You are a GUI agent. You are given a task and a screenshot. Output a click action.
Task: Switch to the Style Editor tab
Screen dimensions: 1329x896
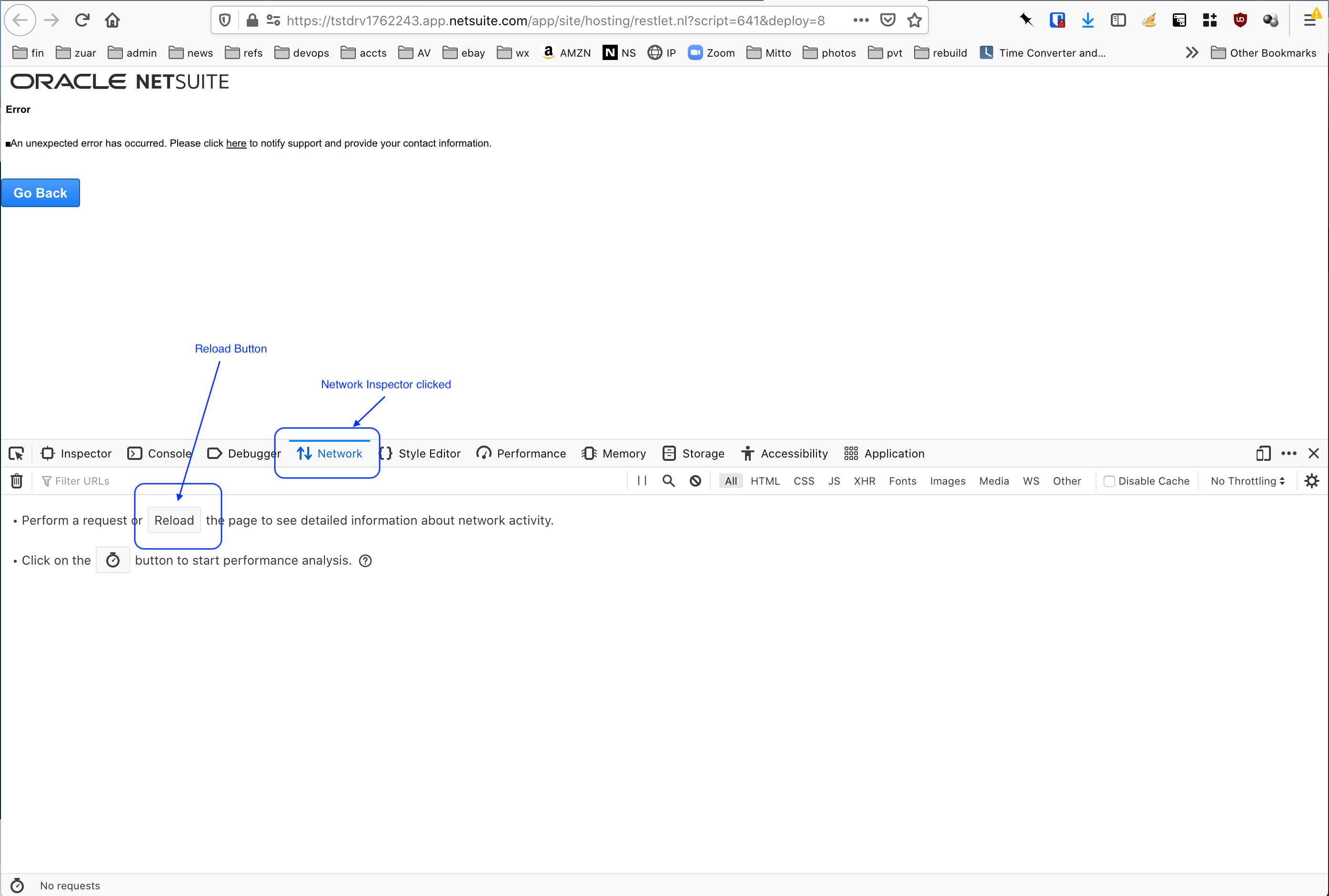tap(420, 453)
